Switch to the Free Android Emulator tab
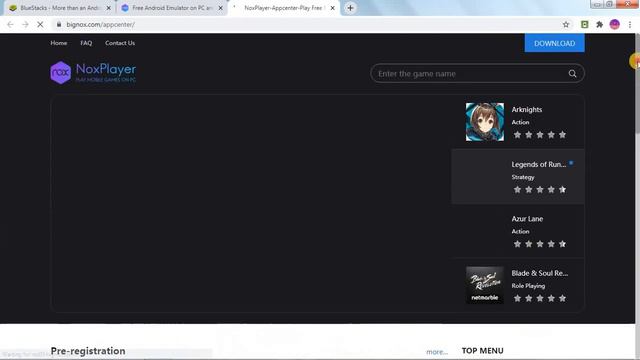The width and height of the screenshot is (640, 360). pos(171,8)
